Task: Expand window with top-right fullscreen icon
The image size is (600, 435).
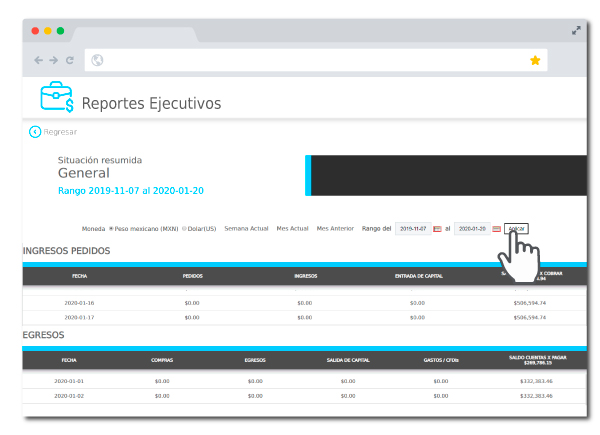Action: 576,30
